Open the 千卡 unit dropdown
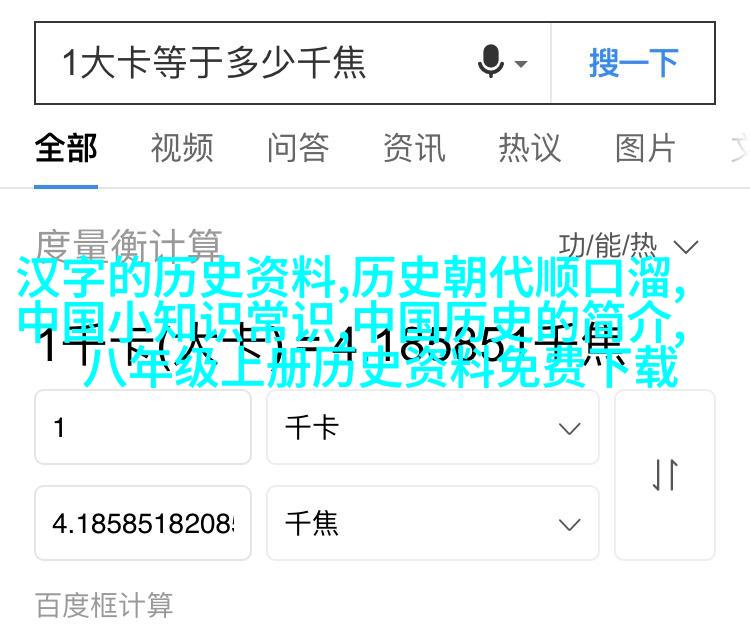750x633 pixels. point(432,427)
